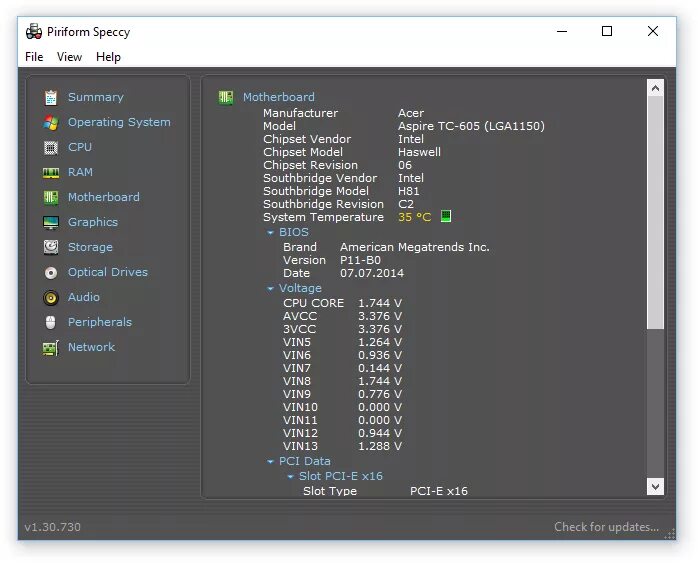Open the View menu
This screenshot has width=698, height=563.
pyautogui.click(x=69, y=57)
